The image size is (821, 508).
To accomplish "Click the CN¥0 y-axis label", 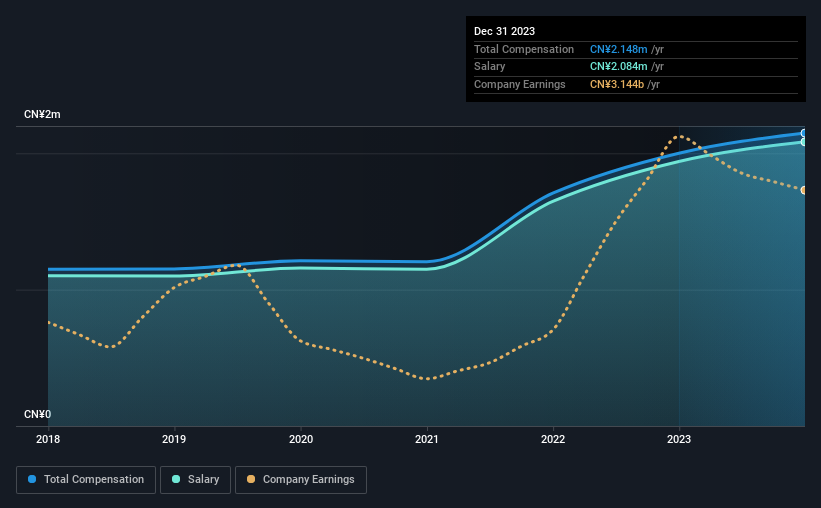I will click(38, 414).
